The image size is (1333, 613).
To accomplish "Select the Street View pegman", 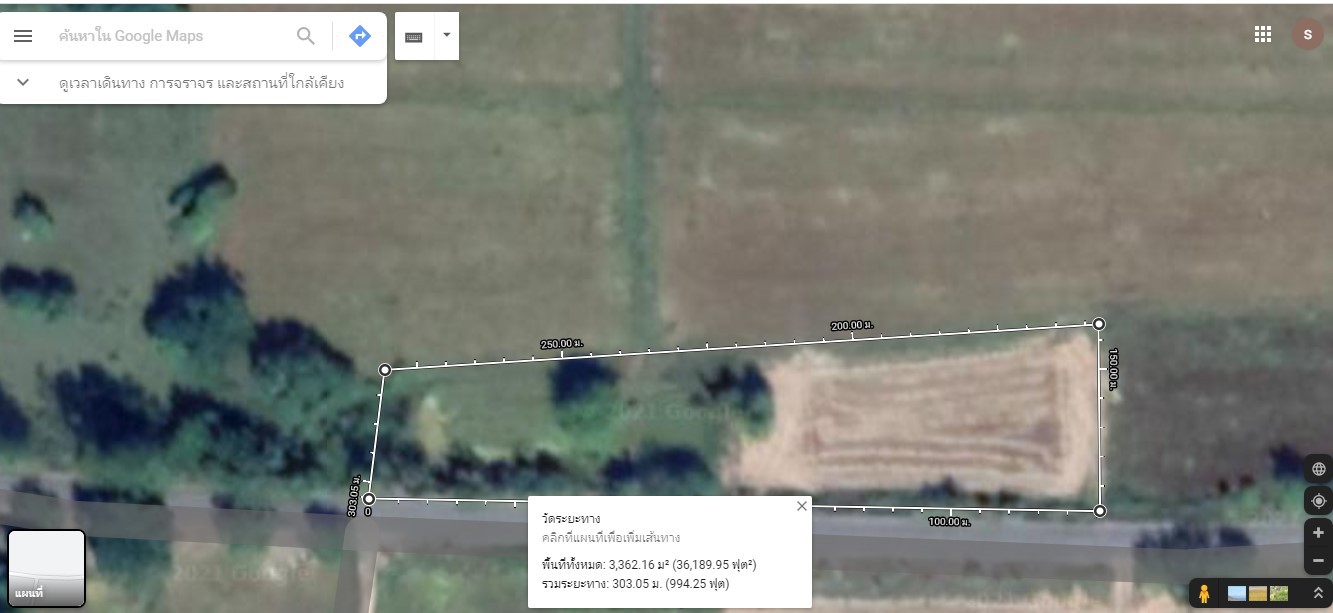I will coord(1205,593).
